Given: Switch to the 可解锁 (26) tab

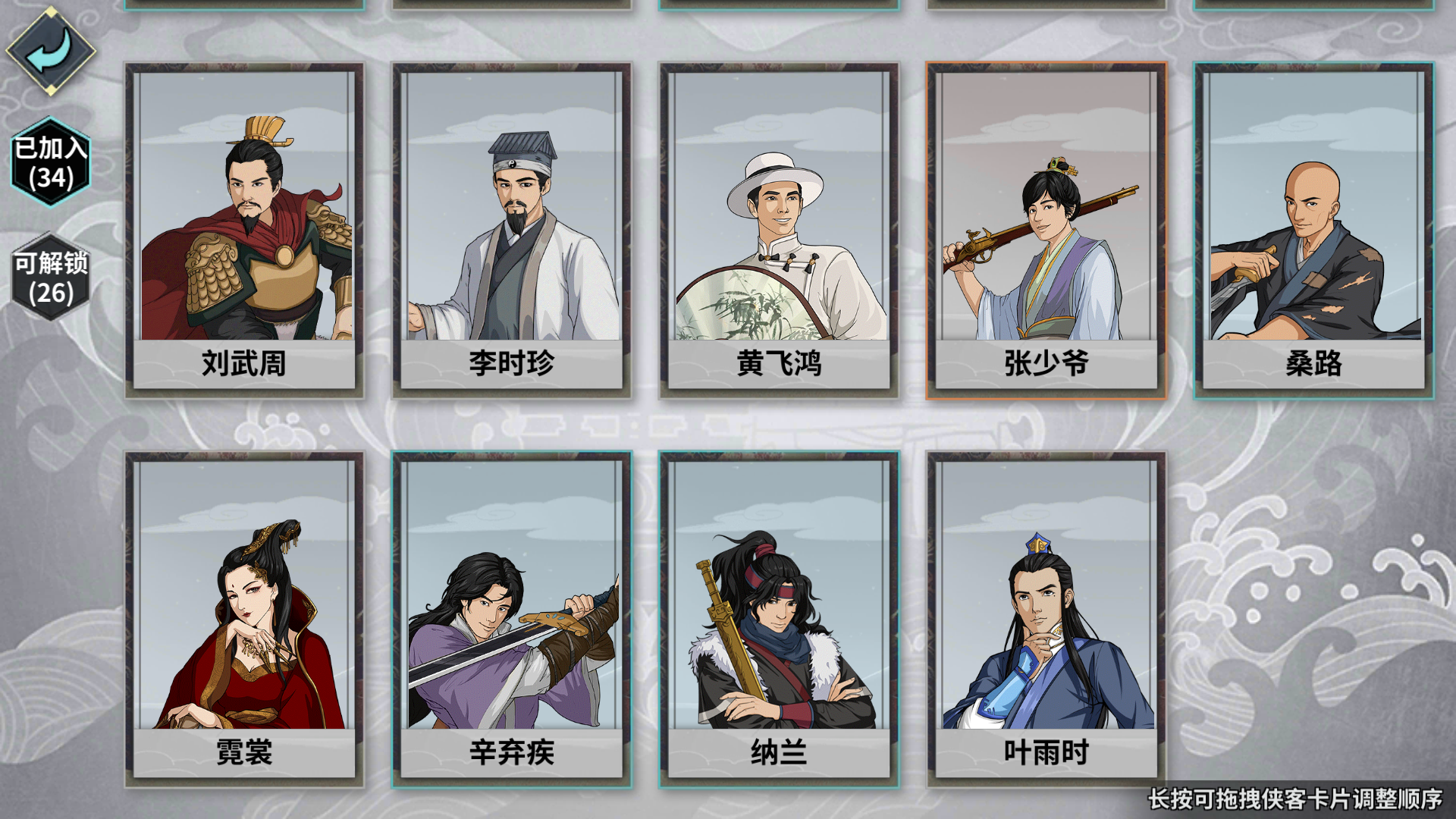Looking at the screenshot, I should tap(51, 277).
